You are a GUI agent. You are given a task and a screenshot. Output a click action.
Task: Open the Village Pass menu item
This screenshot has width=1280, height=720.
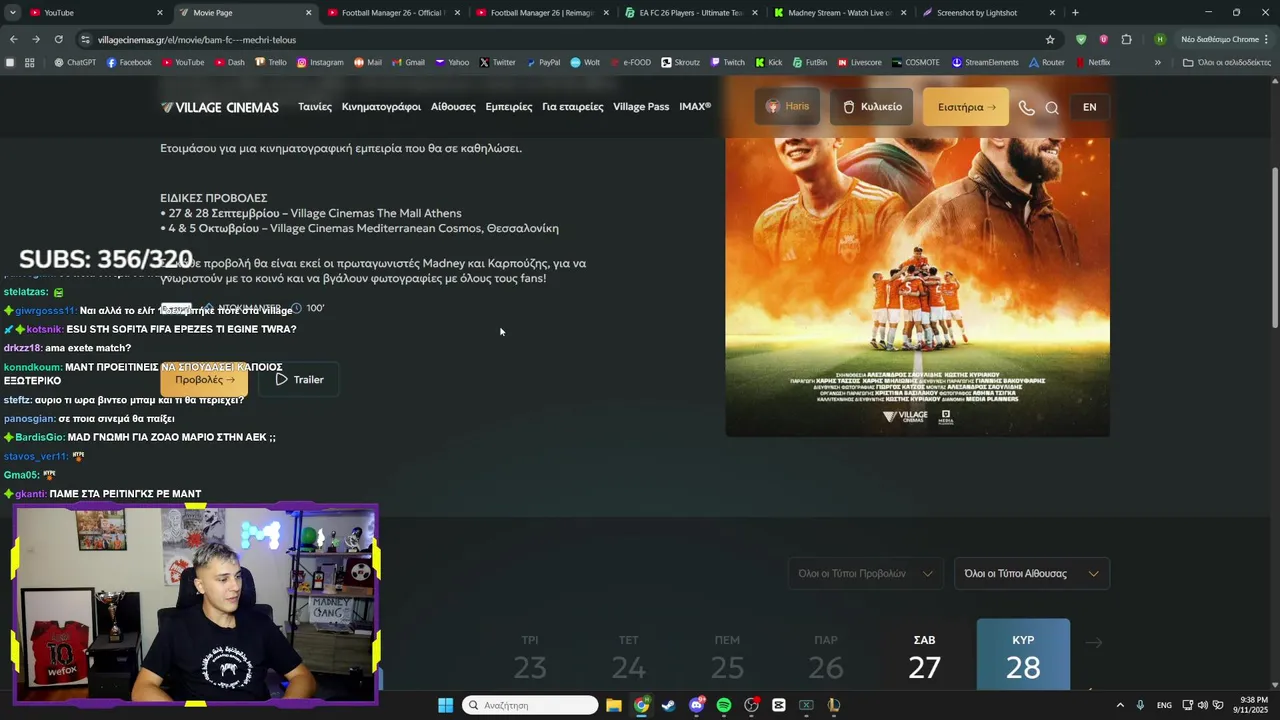tap(641, 107)
